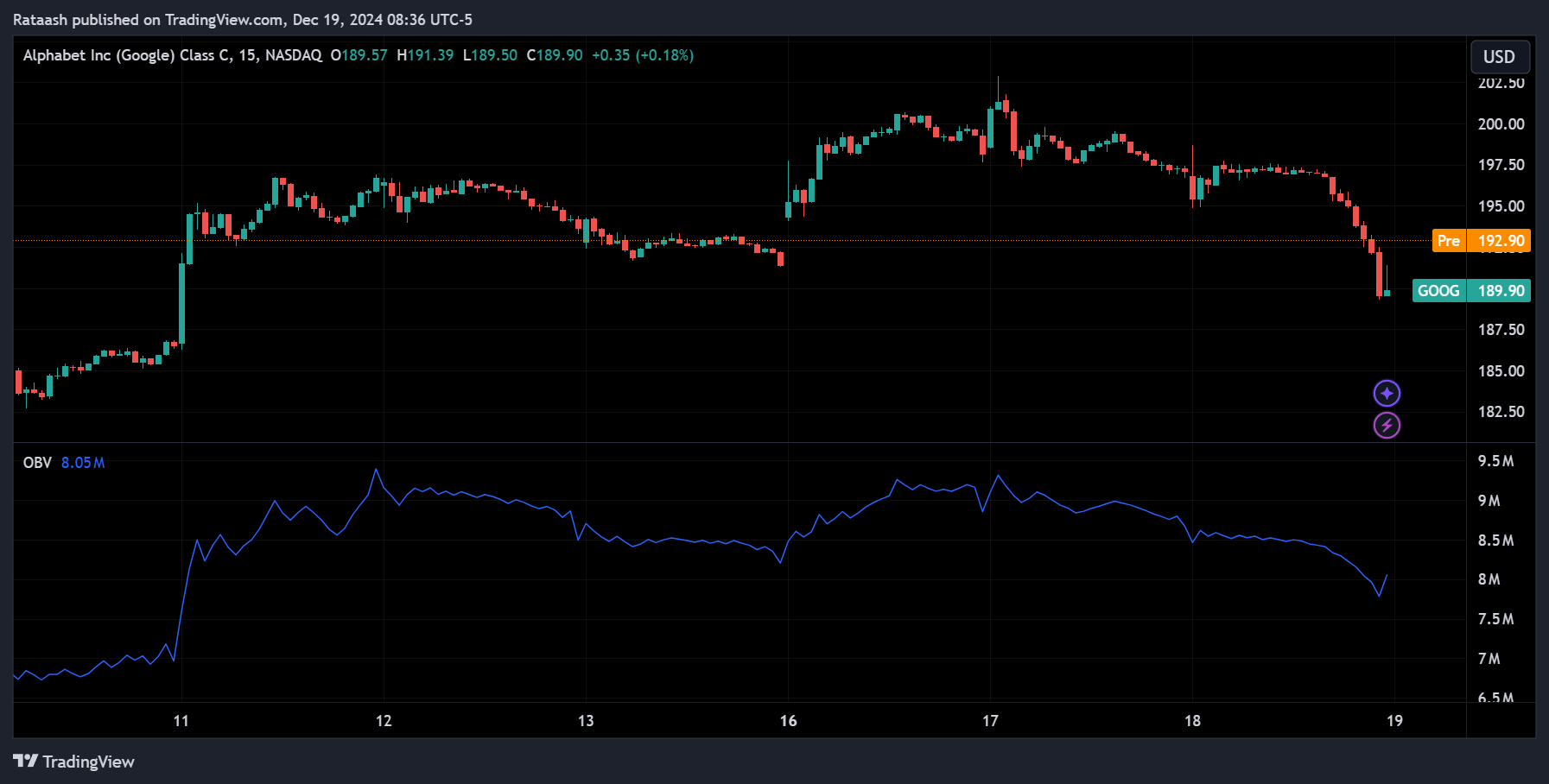Click date 17 on the time axis
Image resolution: width=1549 pixels, height=784 pixels.
(990, 721)
